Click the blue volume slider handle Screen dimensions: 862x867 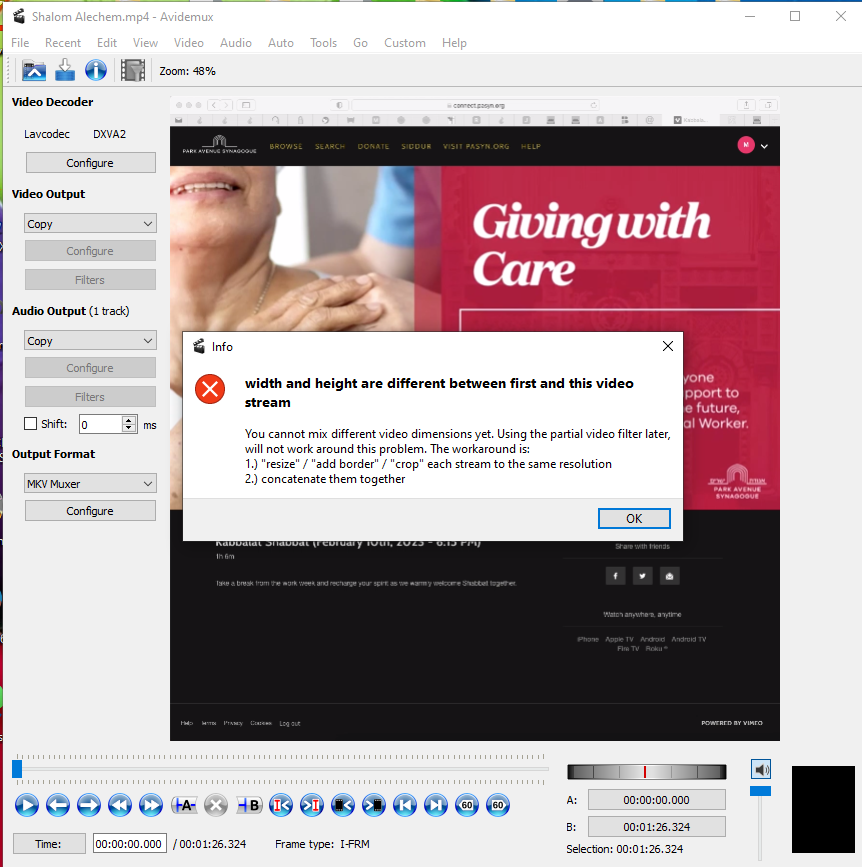pyautogui.click(x=760, y=791)
